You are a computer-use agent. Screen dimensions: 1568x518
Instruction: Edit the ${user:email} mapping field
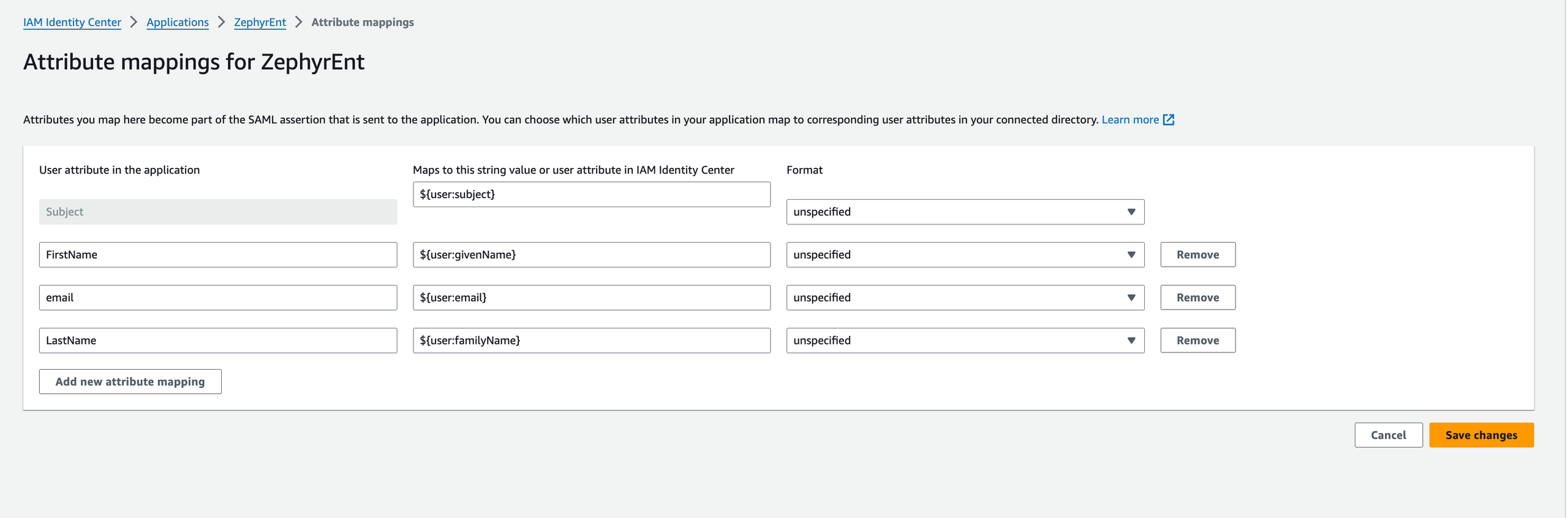click(x=591, y=298)
